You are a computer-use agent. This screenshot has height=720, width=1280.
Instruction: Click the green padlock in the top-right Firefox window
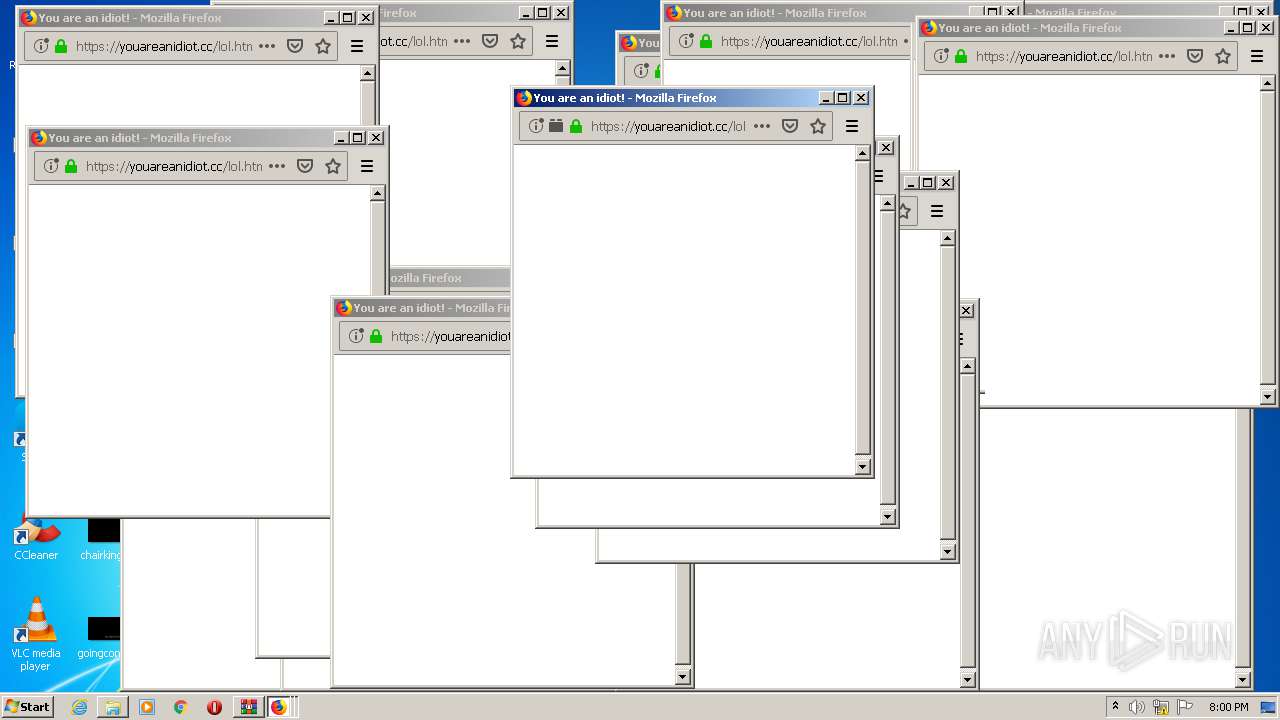(x=961, y=56)
